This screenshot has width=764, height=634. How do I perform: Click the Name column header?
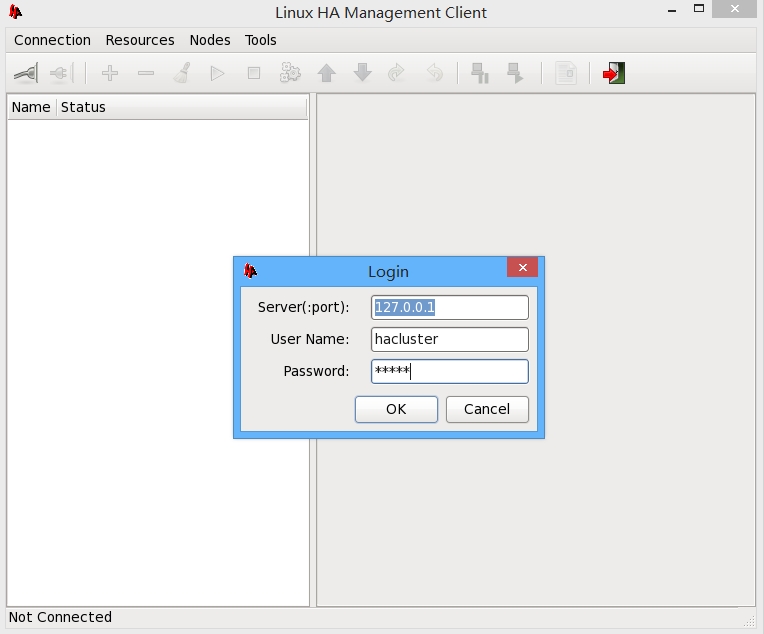click(31, 107)
